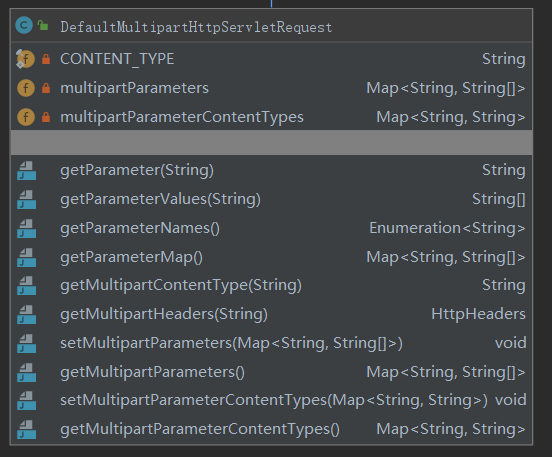Click the field icon next to CONTENT_TYPE
Image resolution: width=552 pixels, height=457 pixels.
(x=25, y=59)
